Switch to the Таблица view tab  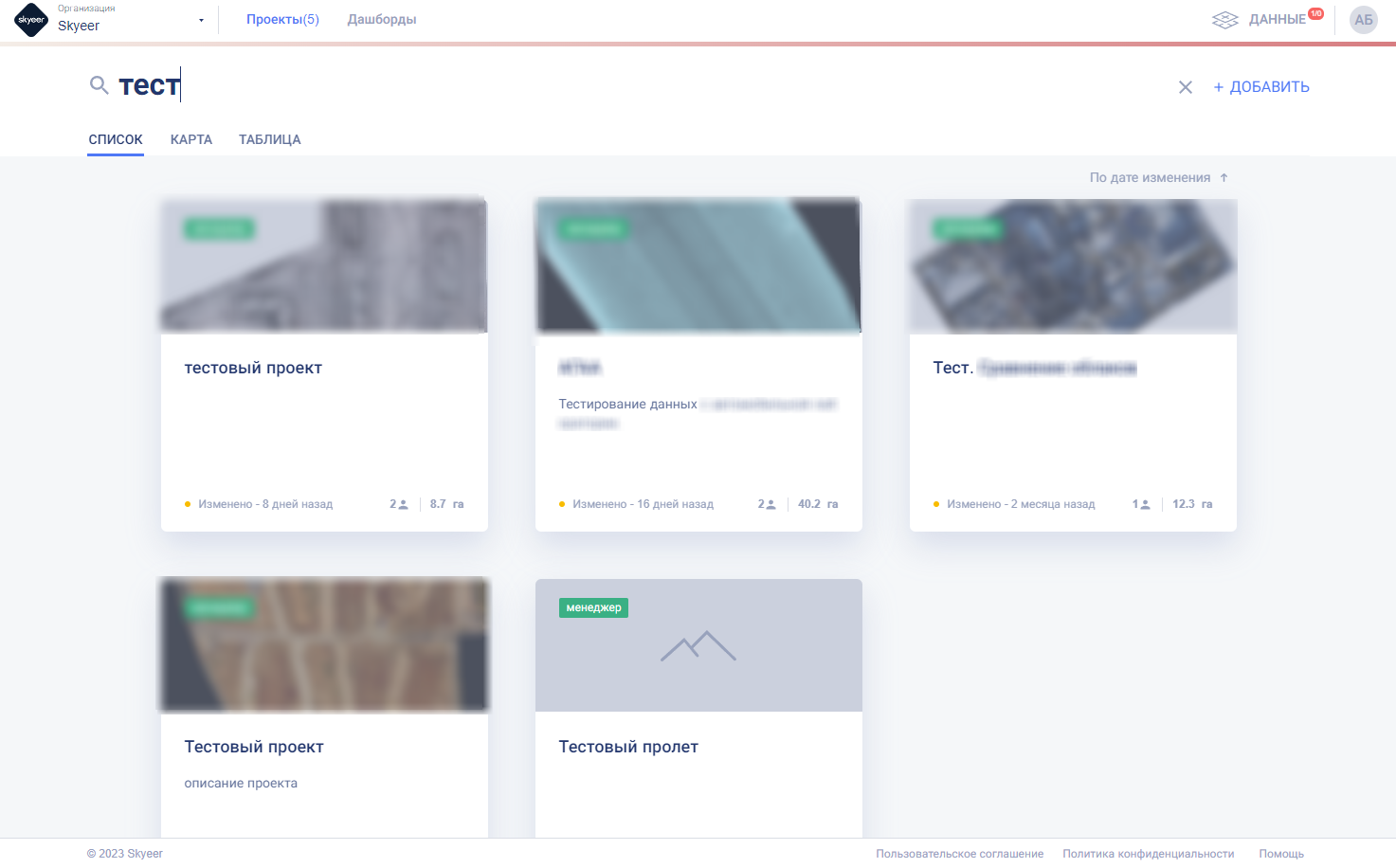coord(269,139)
